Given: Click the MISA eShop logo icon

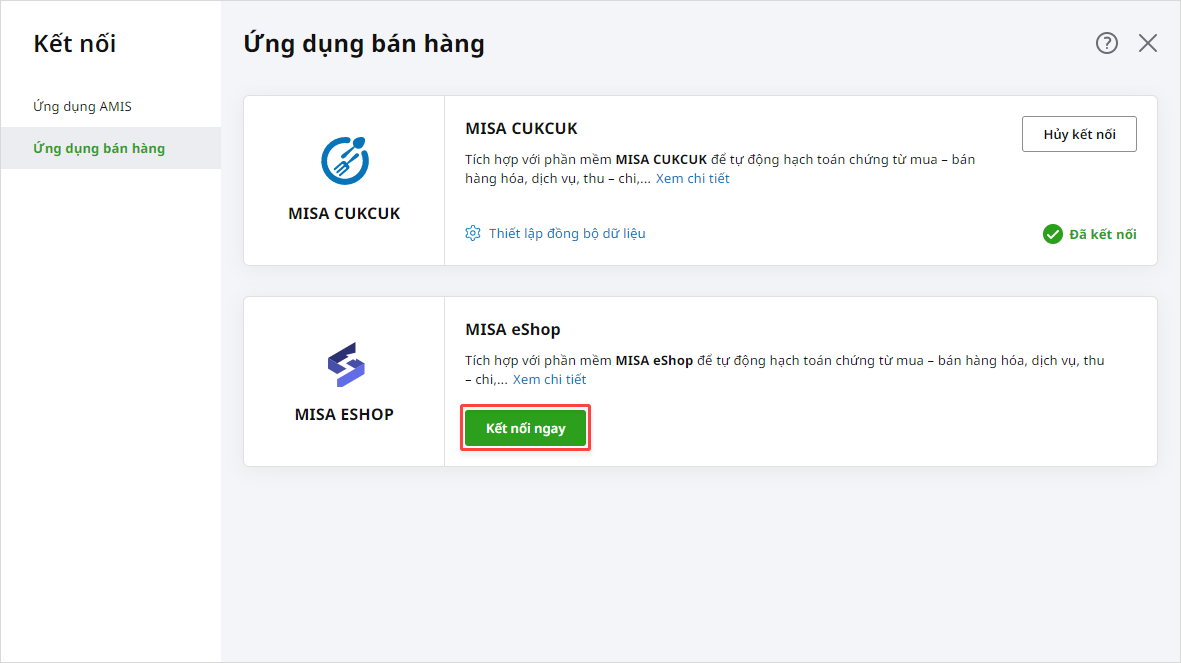Looking at the screenshot, I should tap(346, 365).
